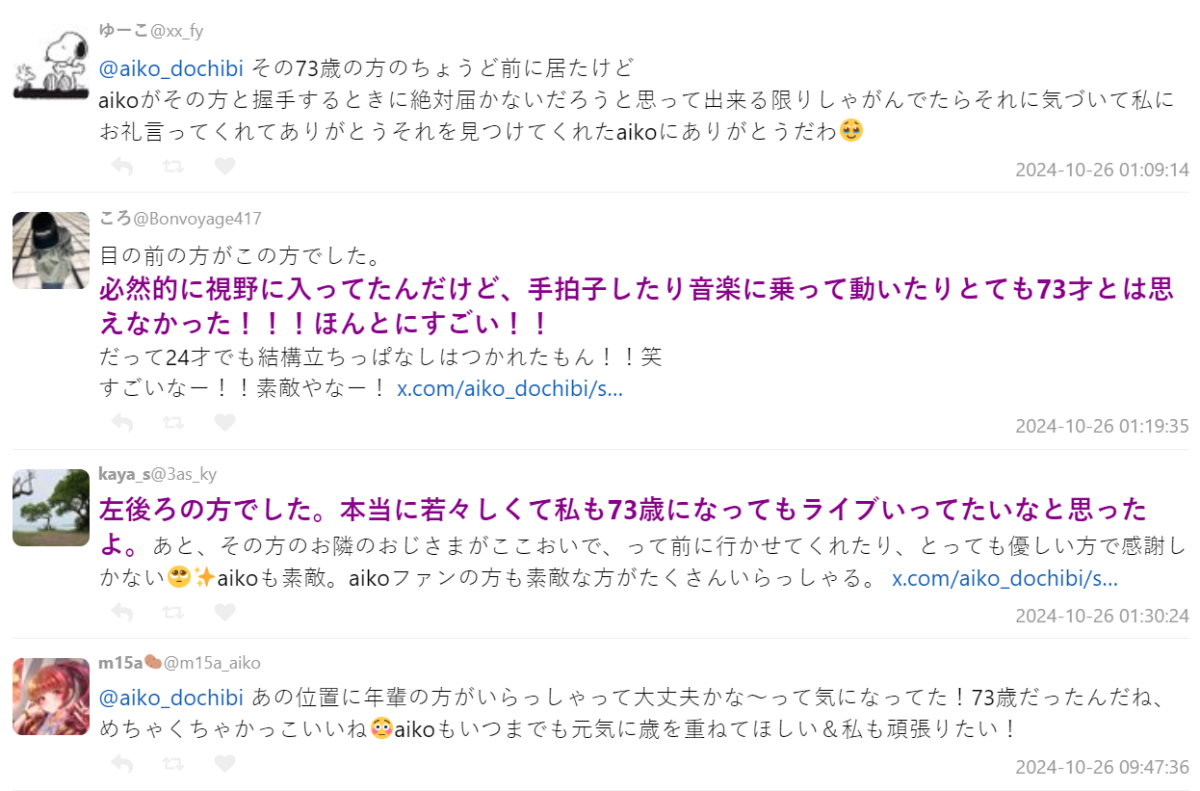This screenshot has height=791, width=1200.
Task: Open m15a's anime profile avatar
Action: (51, 696)
